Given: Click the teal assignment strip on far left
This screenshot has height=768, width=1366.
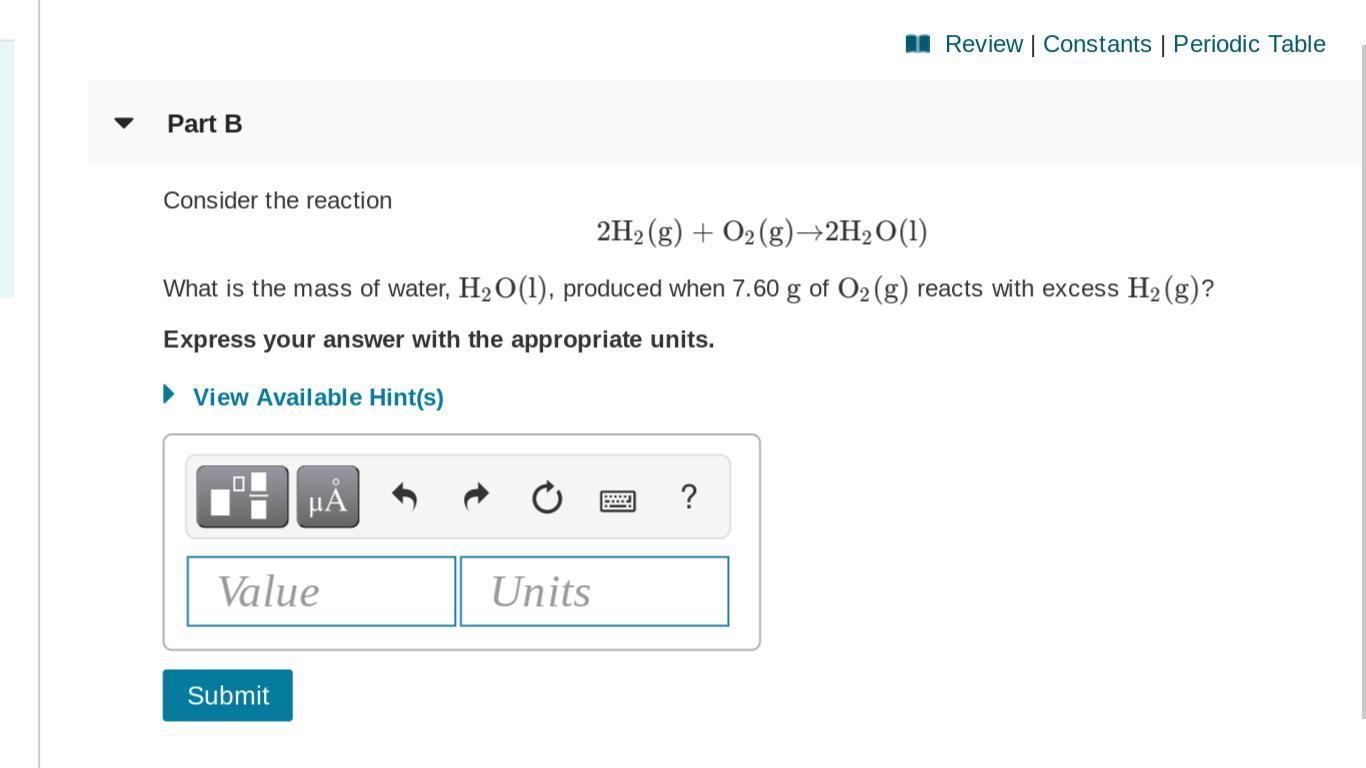Looking at the screenshot, I should coord(7,165).
